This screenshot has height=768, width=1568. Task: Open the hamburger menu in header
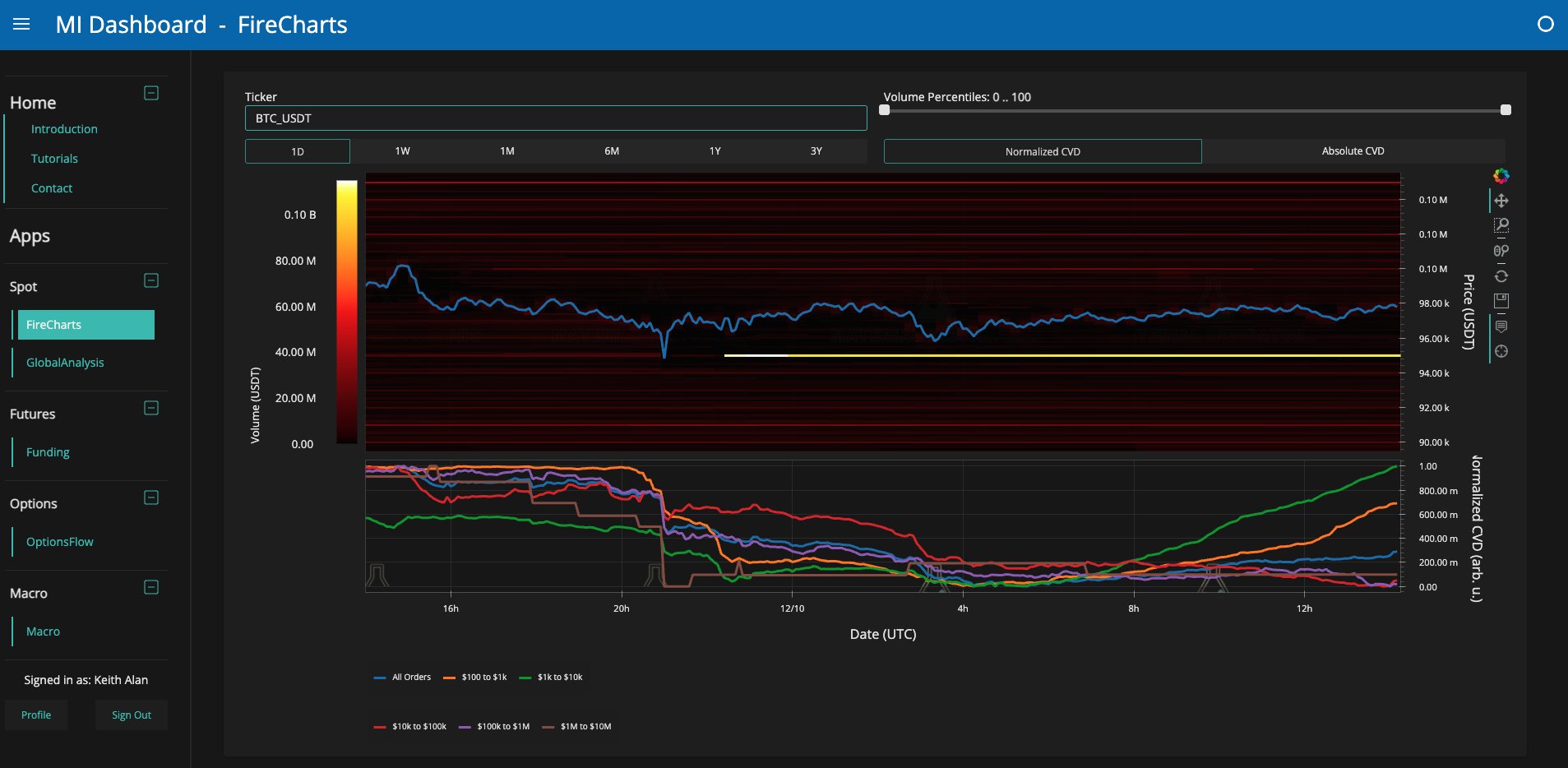click(x=22, y=25)
